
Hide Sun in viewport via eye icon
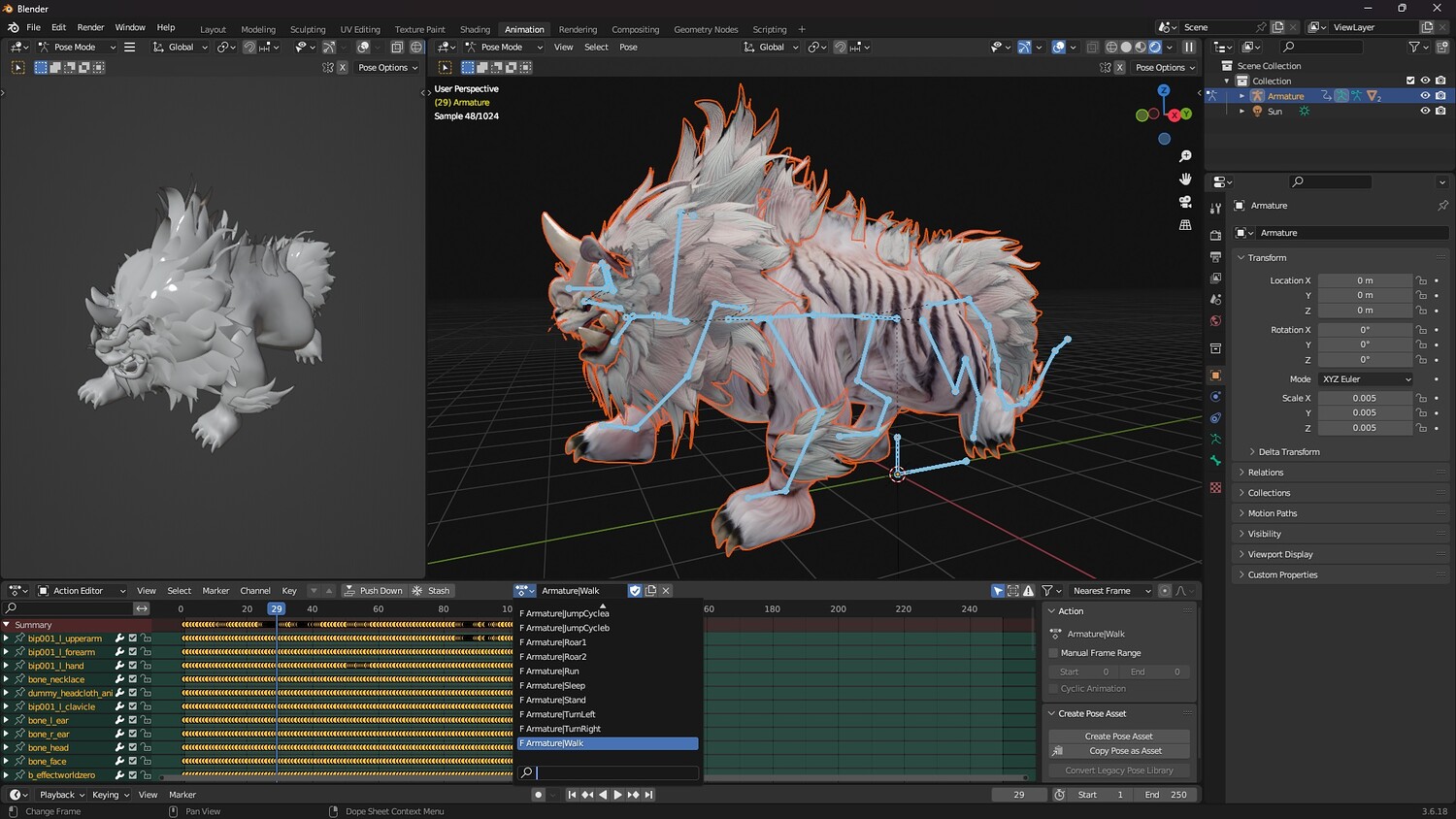1425,111
